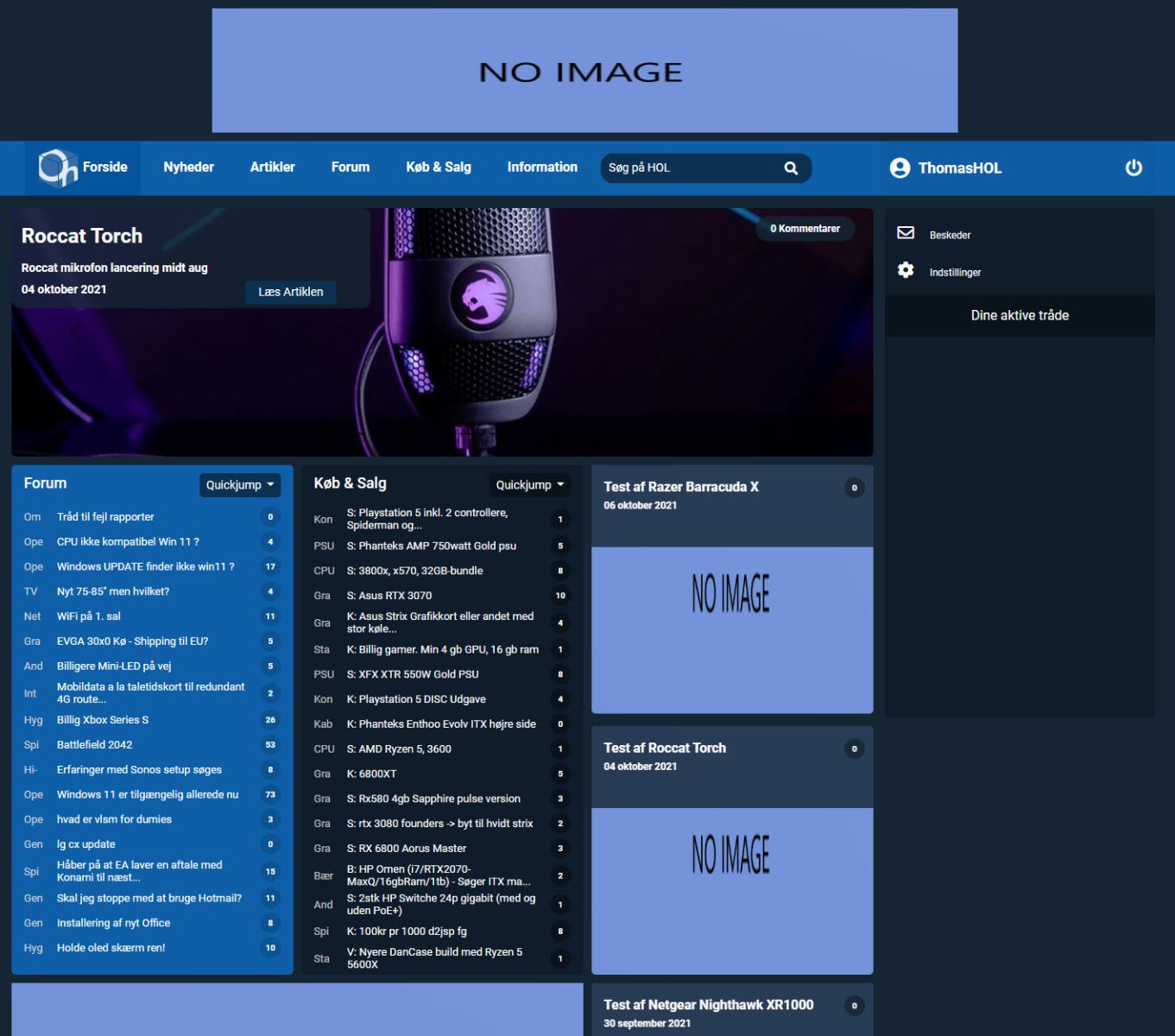This screenshot has height=1036, width=1175.
Task: Click the power logout icon
Action: [1134, 168]
